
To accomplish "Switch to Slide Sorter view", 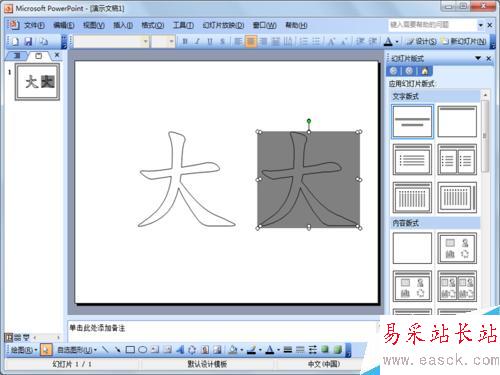I will (17, 337).
